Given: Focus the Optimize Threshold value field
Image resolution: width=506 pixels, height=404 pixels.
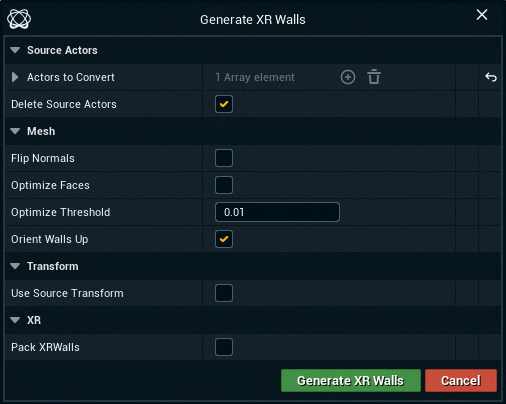Looking at the screenshot, I should pos(277,212).
